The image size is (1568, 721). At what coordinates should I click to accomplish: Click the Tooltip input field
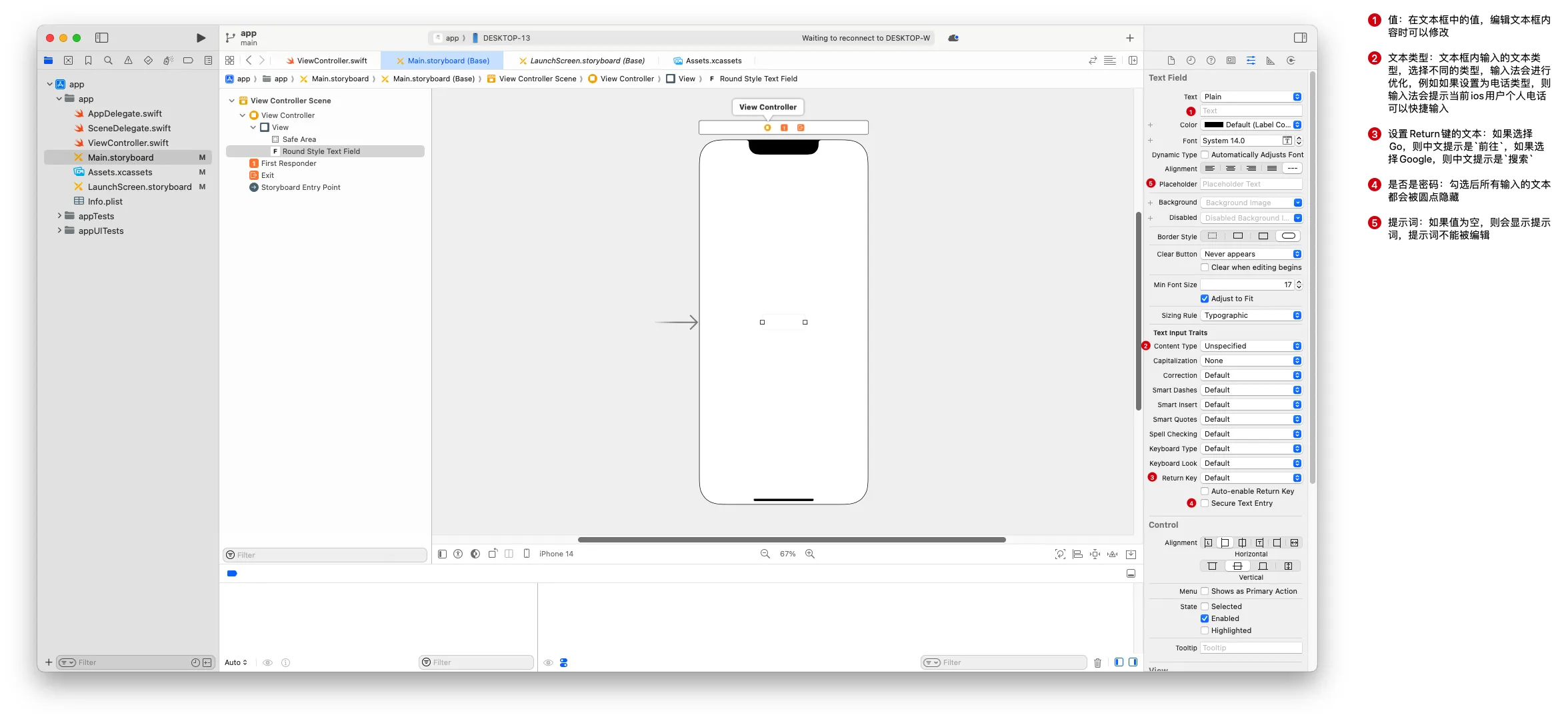1251,648
